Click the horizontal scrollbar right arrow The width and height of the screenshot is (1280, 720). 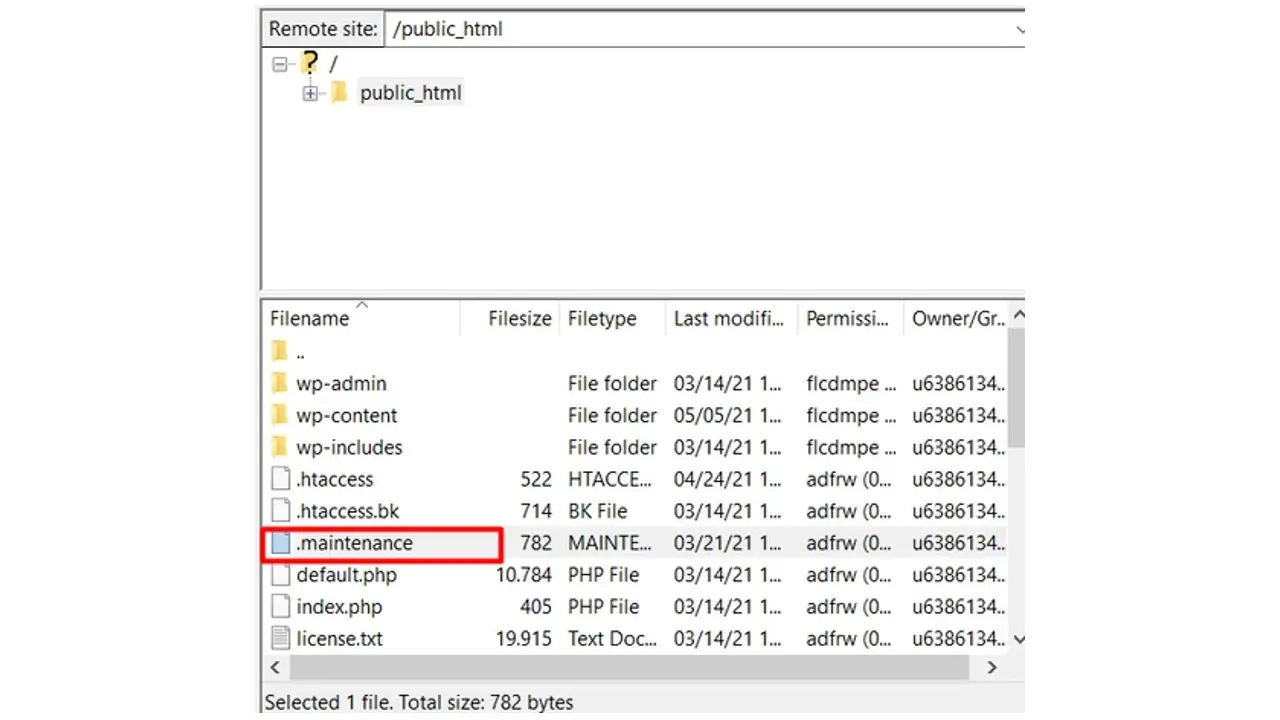point(991,667)
